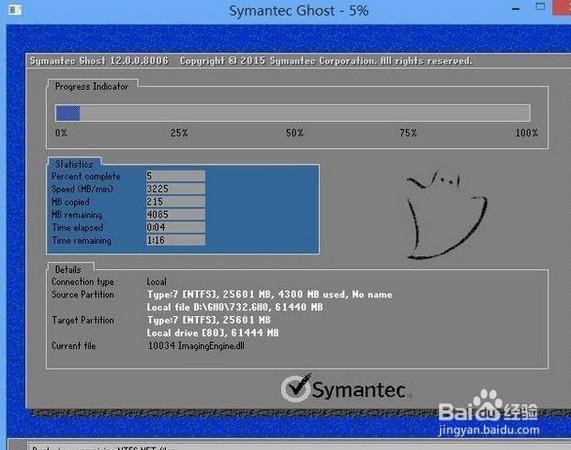Click the MB remaining value 4085
The image size is (571, 450).
tap(176, 214)
